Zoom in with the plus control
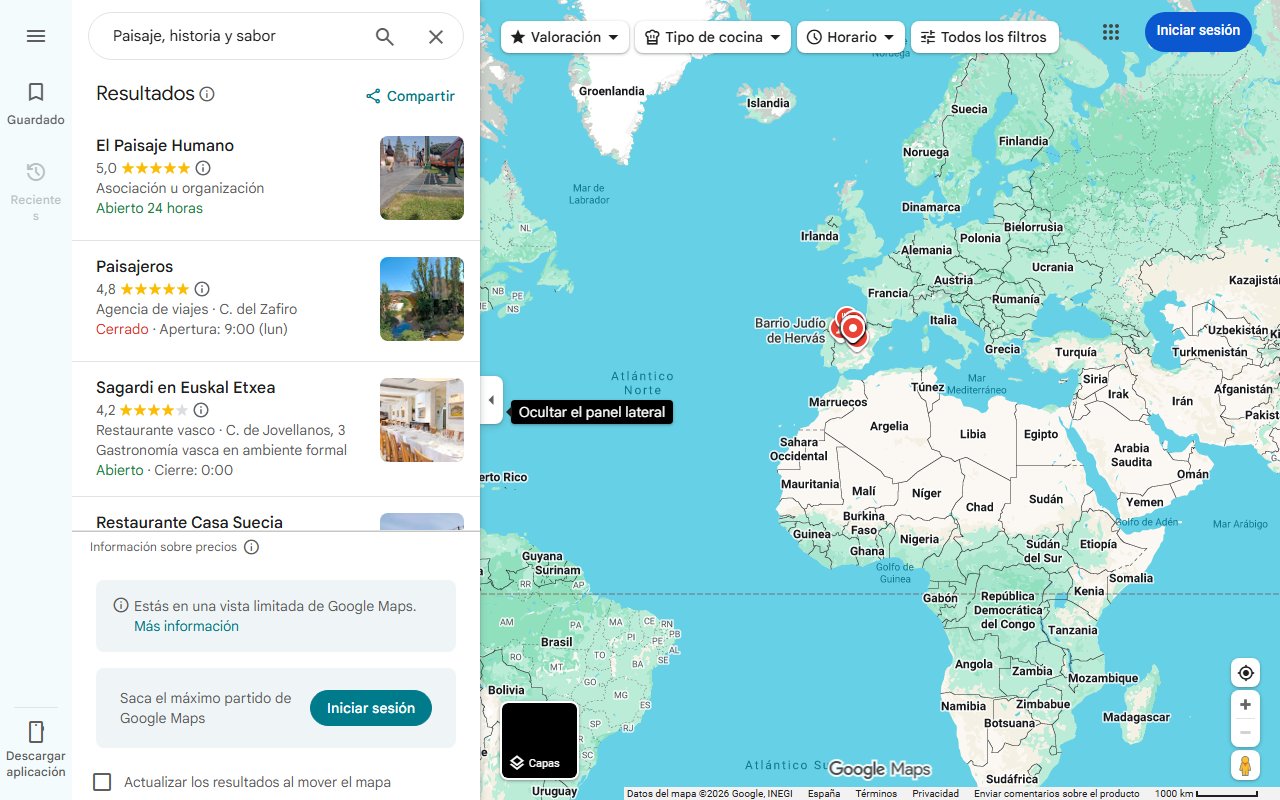The width and height of the screenshot is (1280, 800). [x=1245, y=704]
